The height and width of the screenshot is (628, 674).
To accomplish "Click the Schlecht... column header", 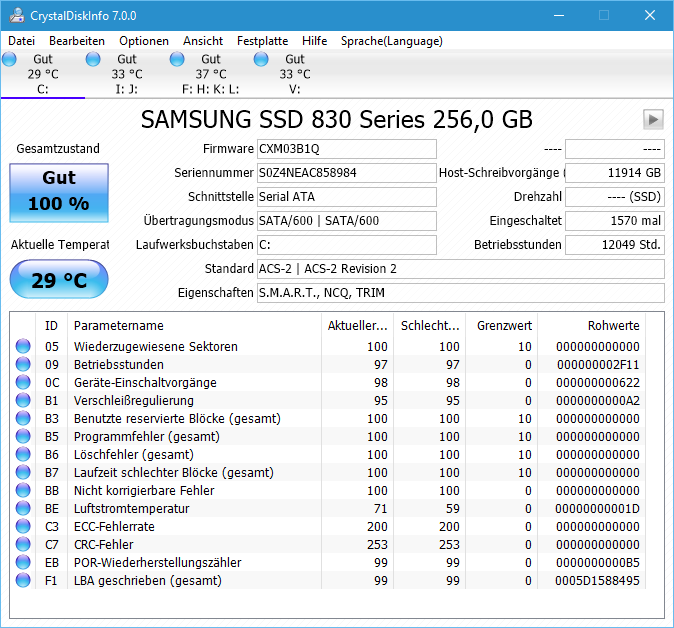I will (x=430, y=325).
